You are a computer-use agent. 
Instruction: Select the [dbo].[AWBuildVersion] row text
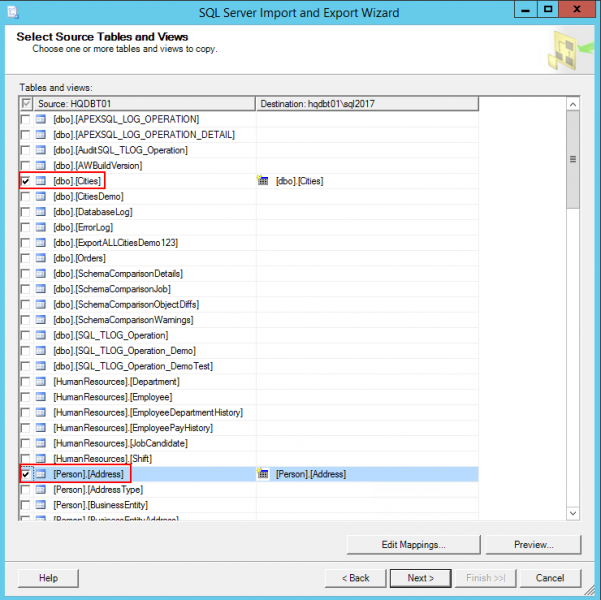98,166
